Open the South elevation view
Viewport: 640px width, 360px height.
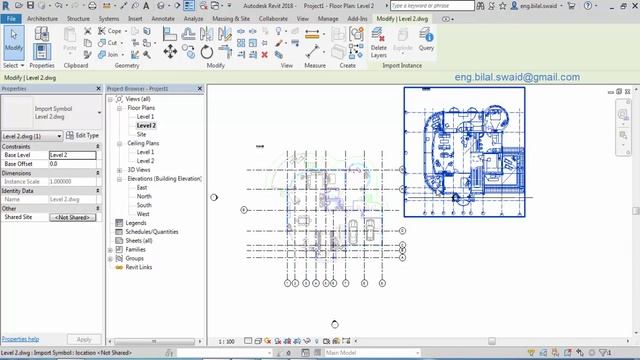pyautogui.click(x=144, y=205)
